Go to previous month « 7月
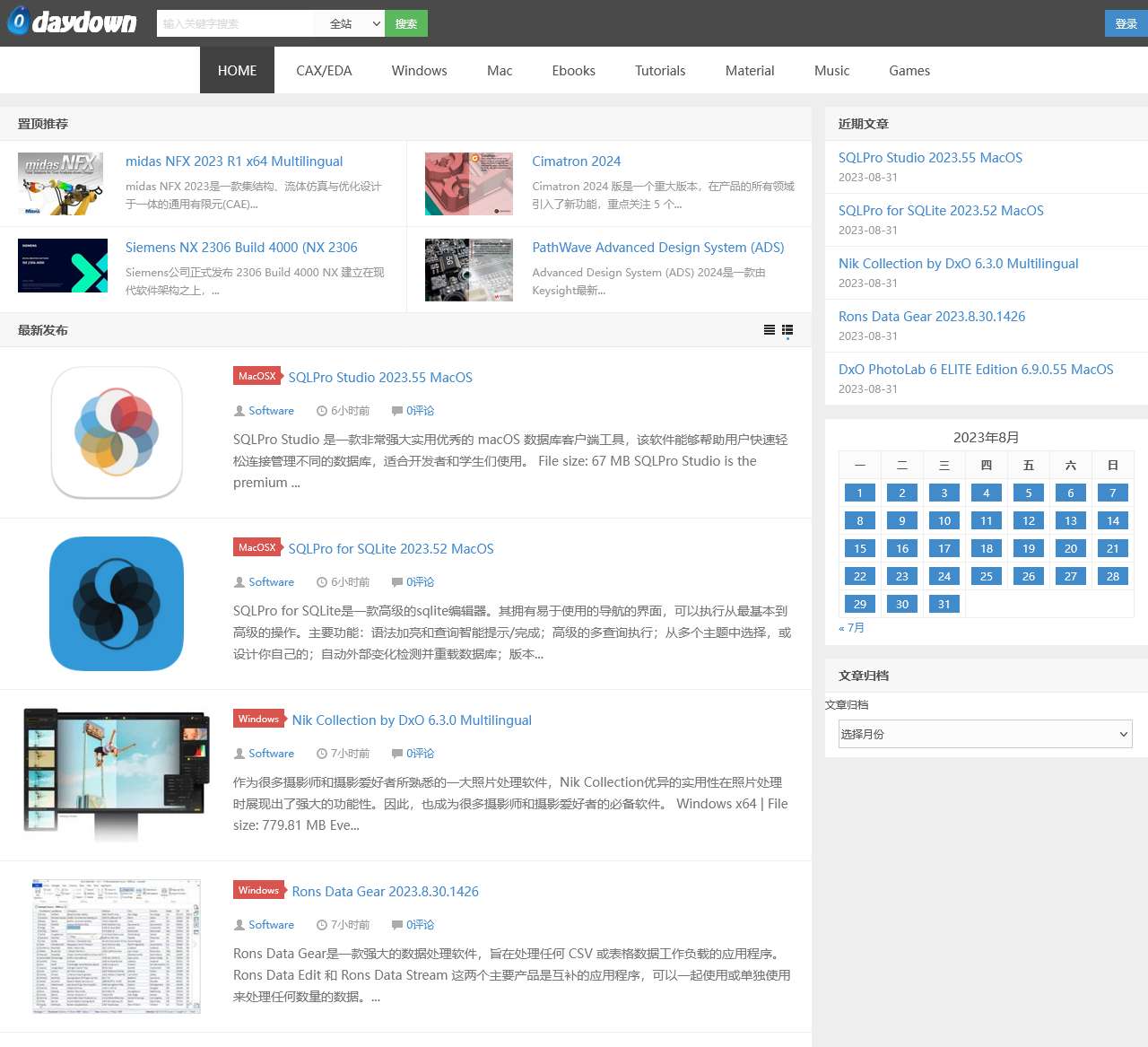 tap(851, 628)
